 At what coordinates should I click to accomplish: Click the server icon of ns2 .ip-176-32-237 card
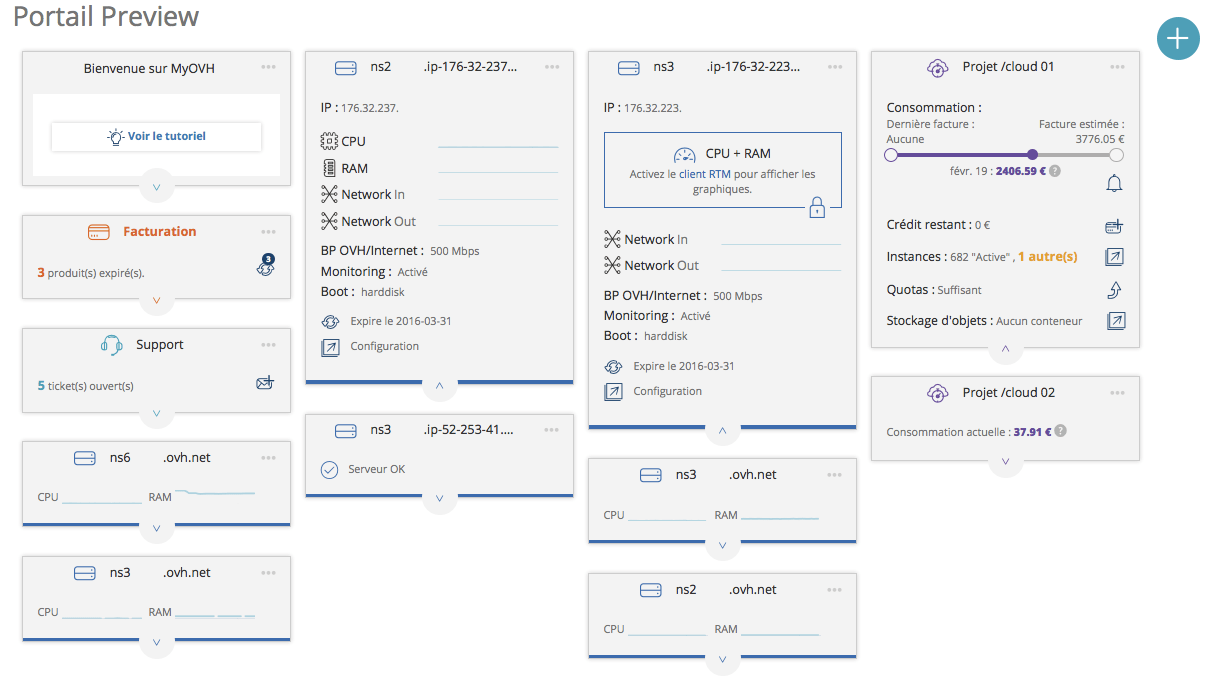(x=346, y=68)
